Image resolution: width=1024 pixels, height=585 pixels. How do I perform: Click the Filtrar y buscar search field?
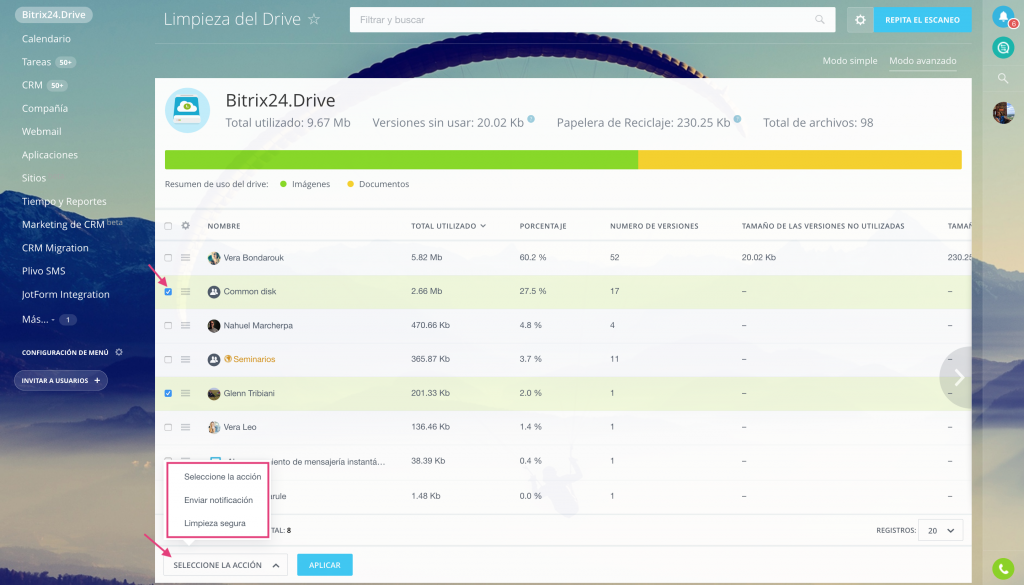click(592, 20)
